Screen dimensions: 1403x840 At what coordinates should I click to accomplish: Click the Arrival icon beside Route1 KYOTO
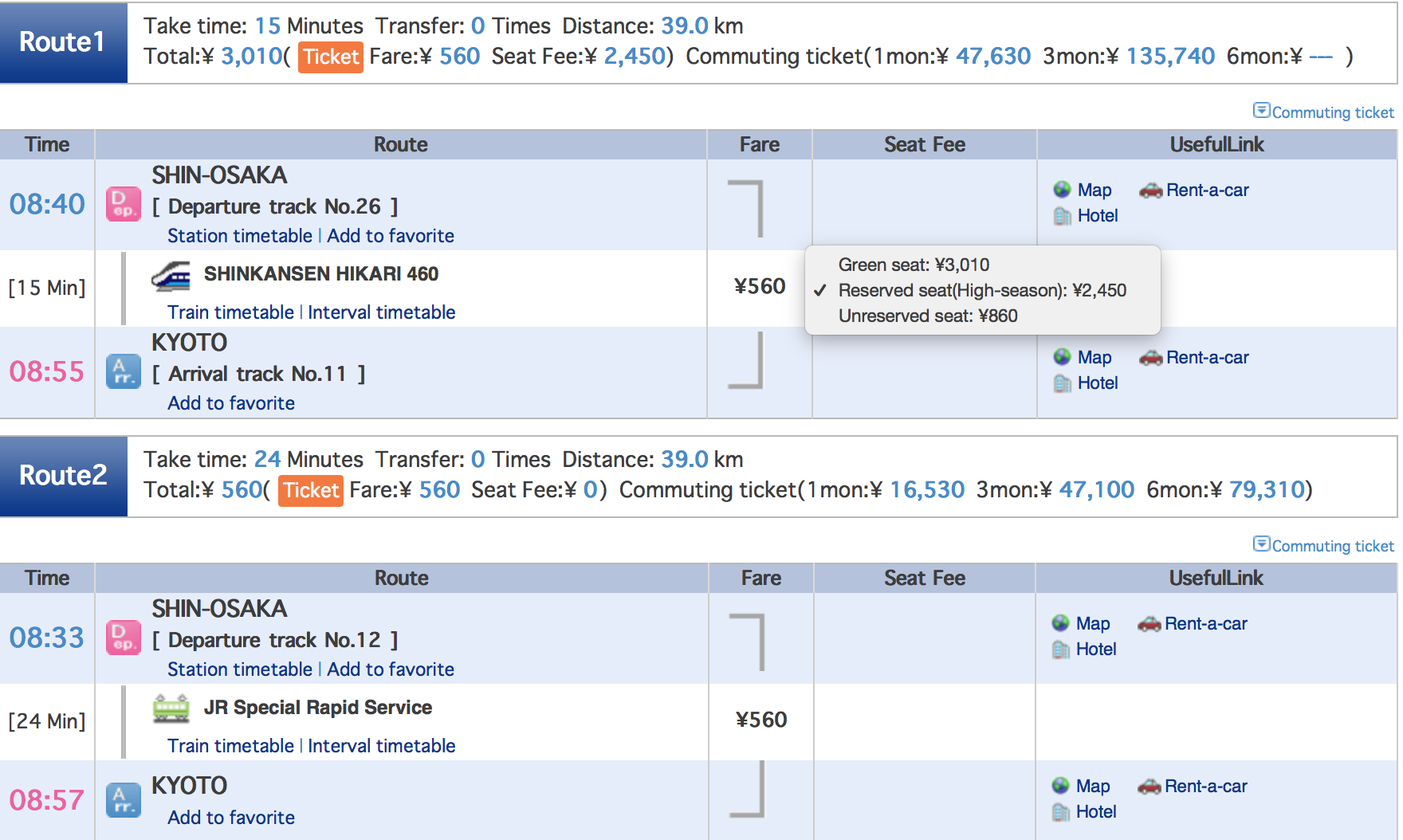coord(124,372)
